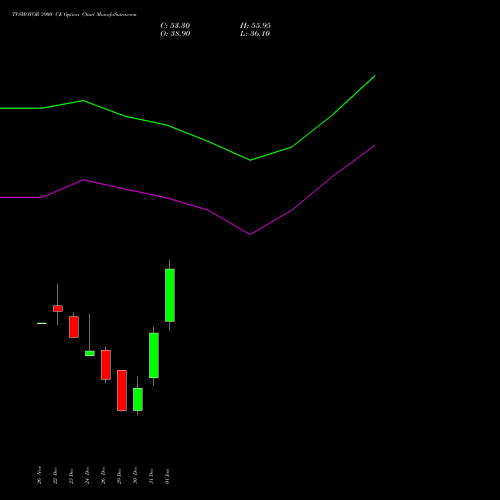Select the red candle for 23 Dec
This screenshot has width=500, height=500.
[74, 327]
